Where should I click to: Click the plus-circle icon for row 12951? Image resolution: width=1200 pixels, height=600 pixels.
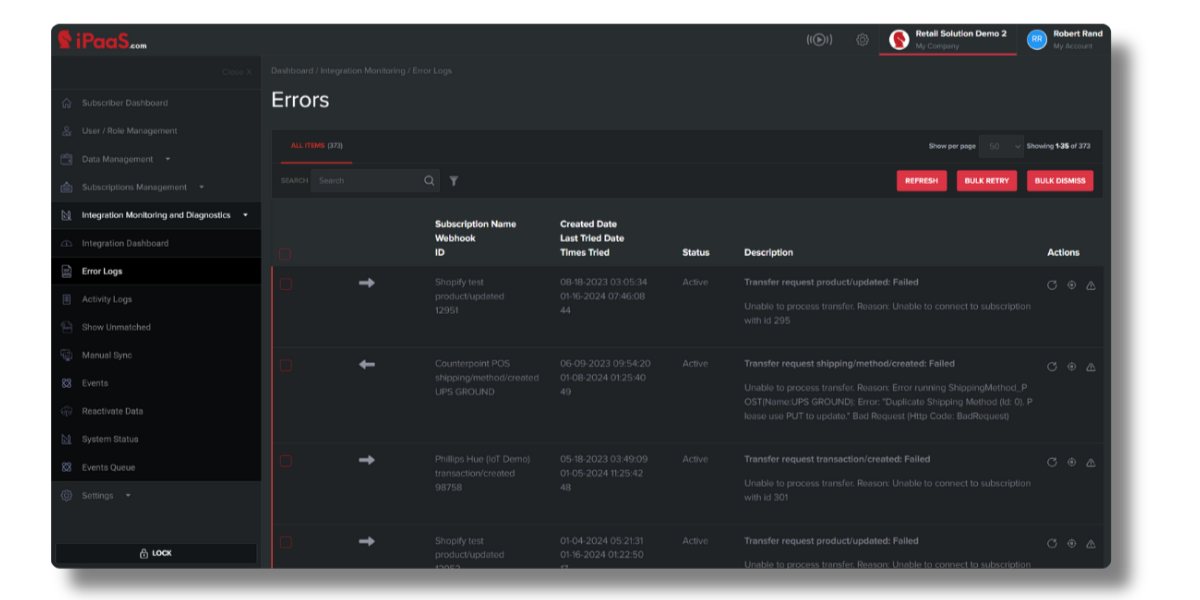point(1071,285)
